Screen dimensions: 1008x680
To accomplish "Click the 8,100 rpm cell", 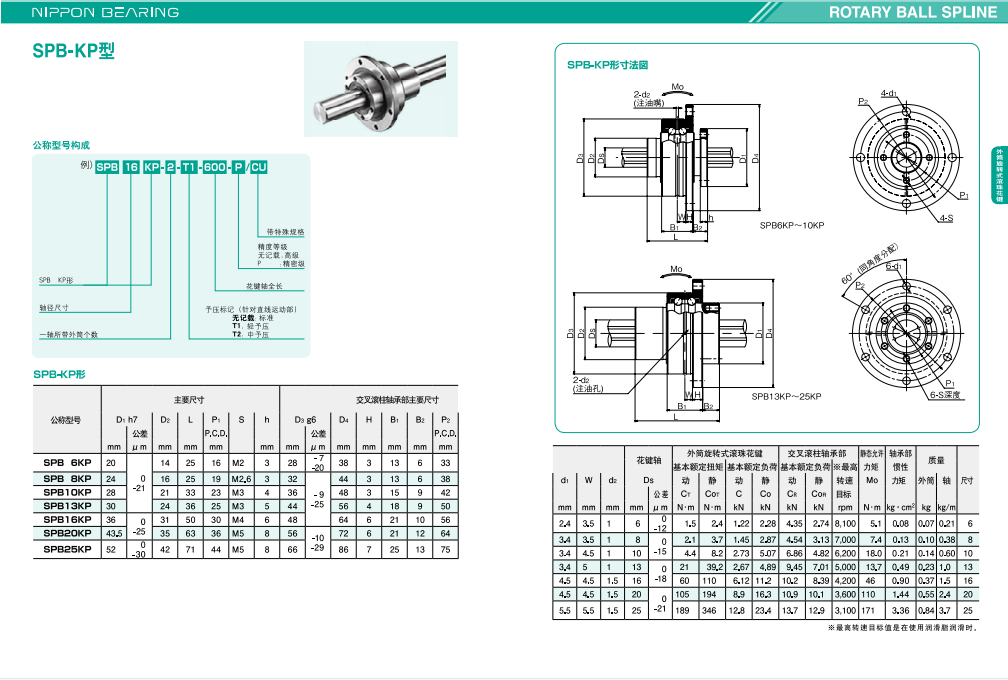I will (845, 524).
